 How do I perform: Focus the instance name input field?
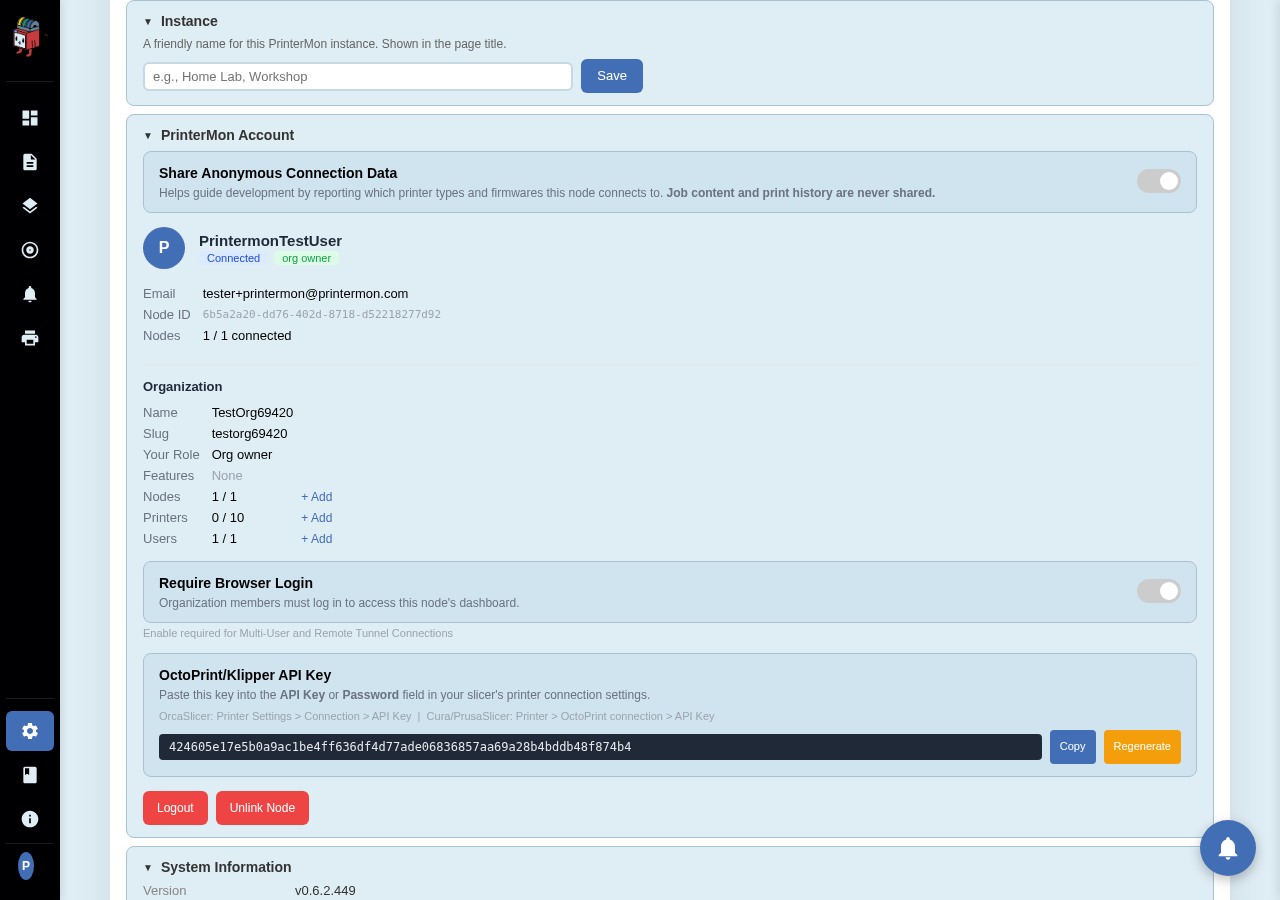pos(358,76)
